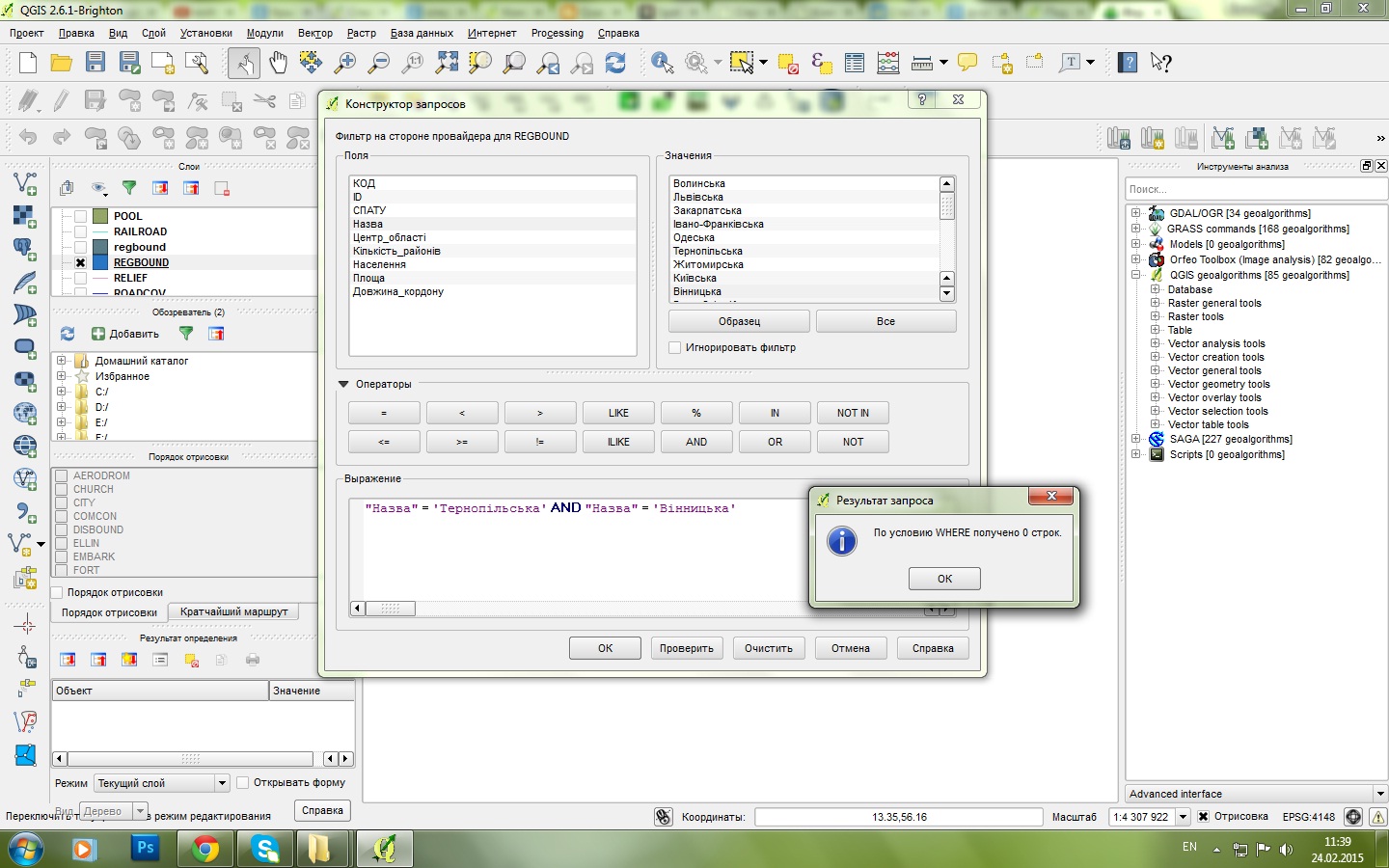The width and height of the screenshot is (1389, 868).
Task: Click the Refresh map icon in toolbar
Action: 615,64
